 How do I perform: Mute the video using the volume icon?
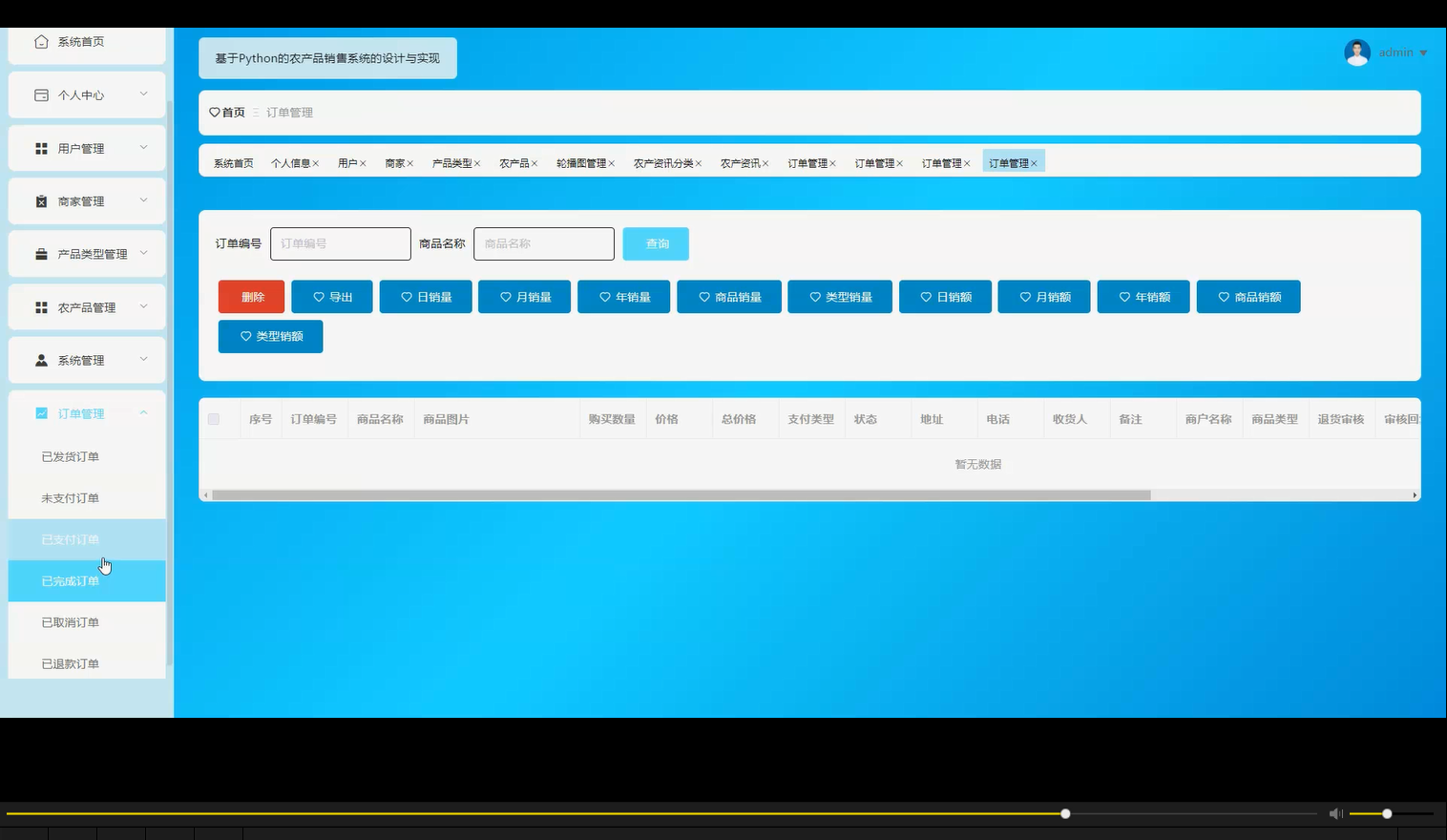[1335, 813]
